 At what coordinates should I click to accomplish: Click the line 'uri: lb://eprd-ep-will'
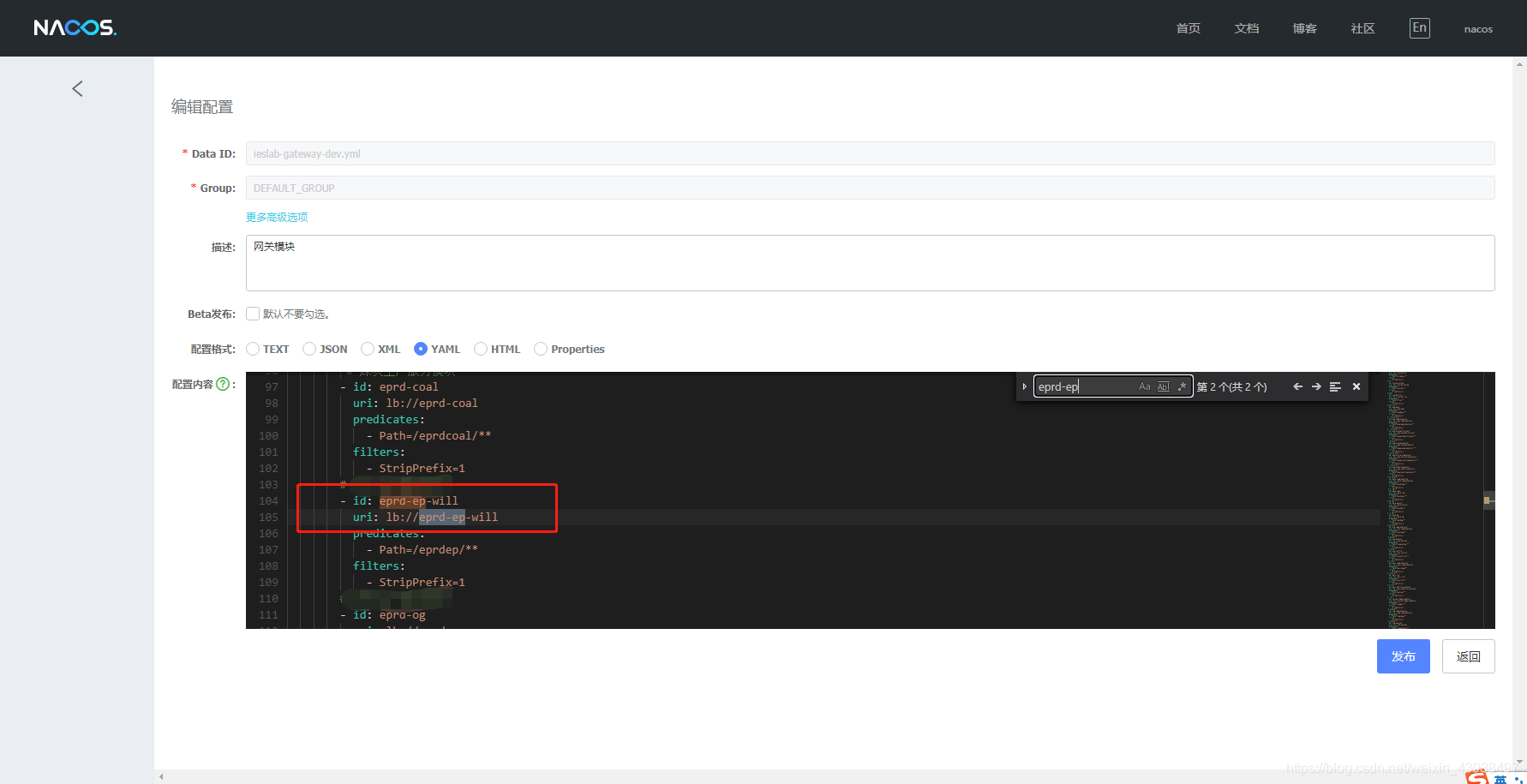pyautogui.click(x=425, y=518)
